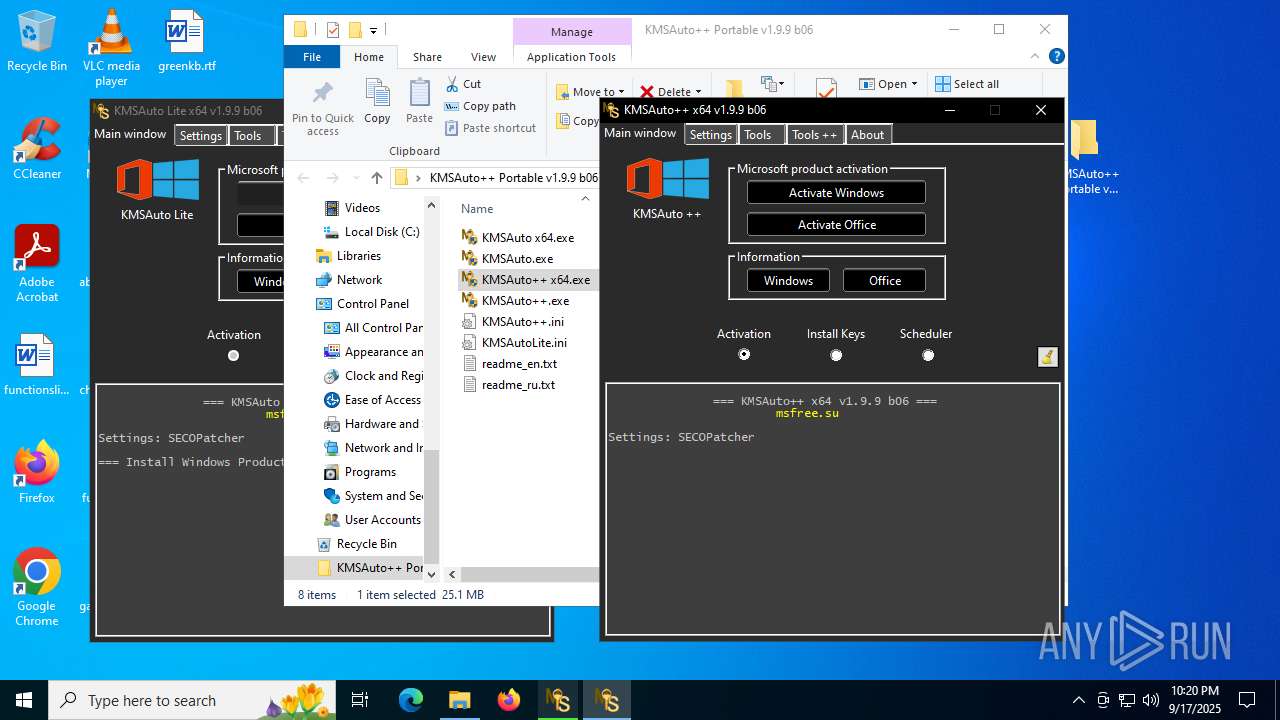Click the Office information button
1280x720 pixels.
coord(884,281)
